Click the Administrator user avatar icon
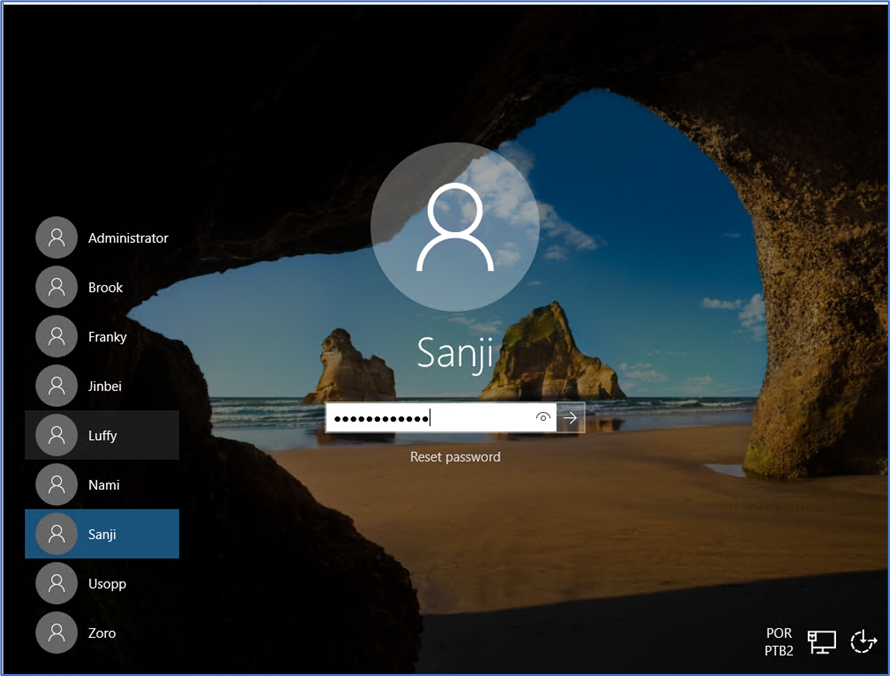The height and width of the screenshot is (676, 890). (56, 238)
